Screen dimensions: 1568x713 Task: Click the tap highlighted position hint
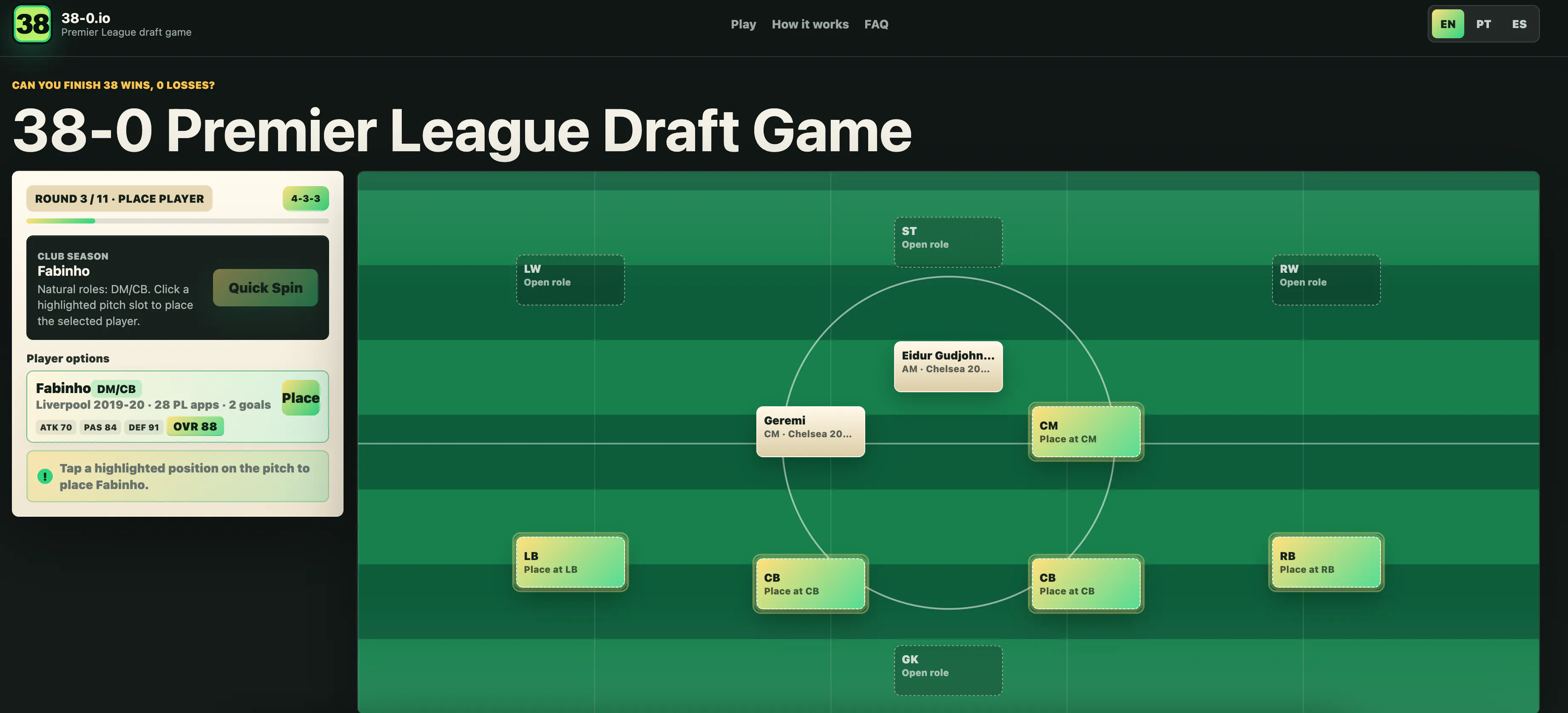click(178, 476)
